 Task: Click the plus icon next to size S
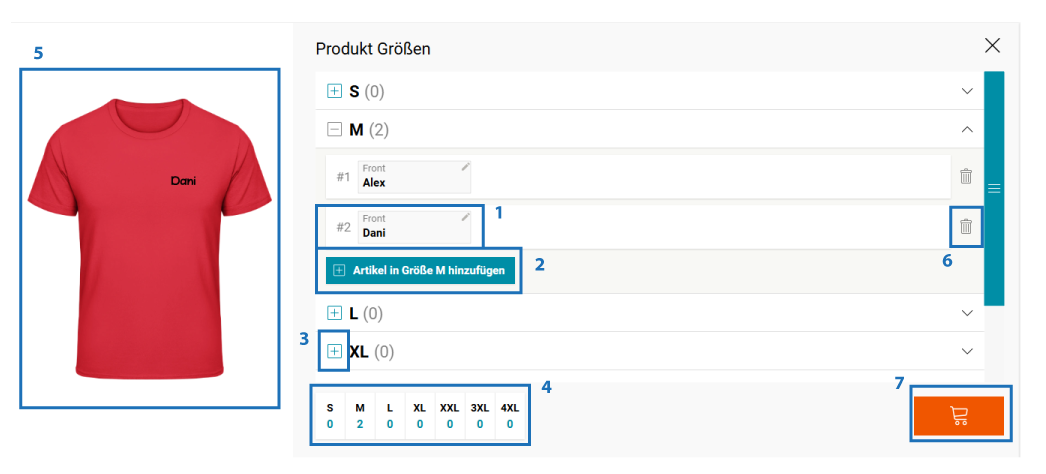[x=334, y=91]
